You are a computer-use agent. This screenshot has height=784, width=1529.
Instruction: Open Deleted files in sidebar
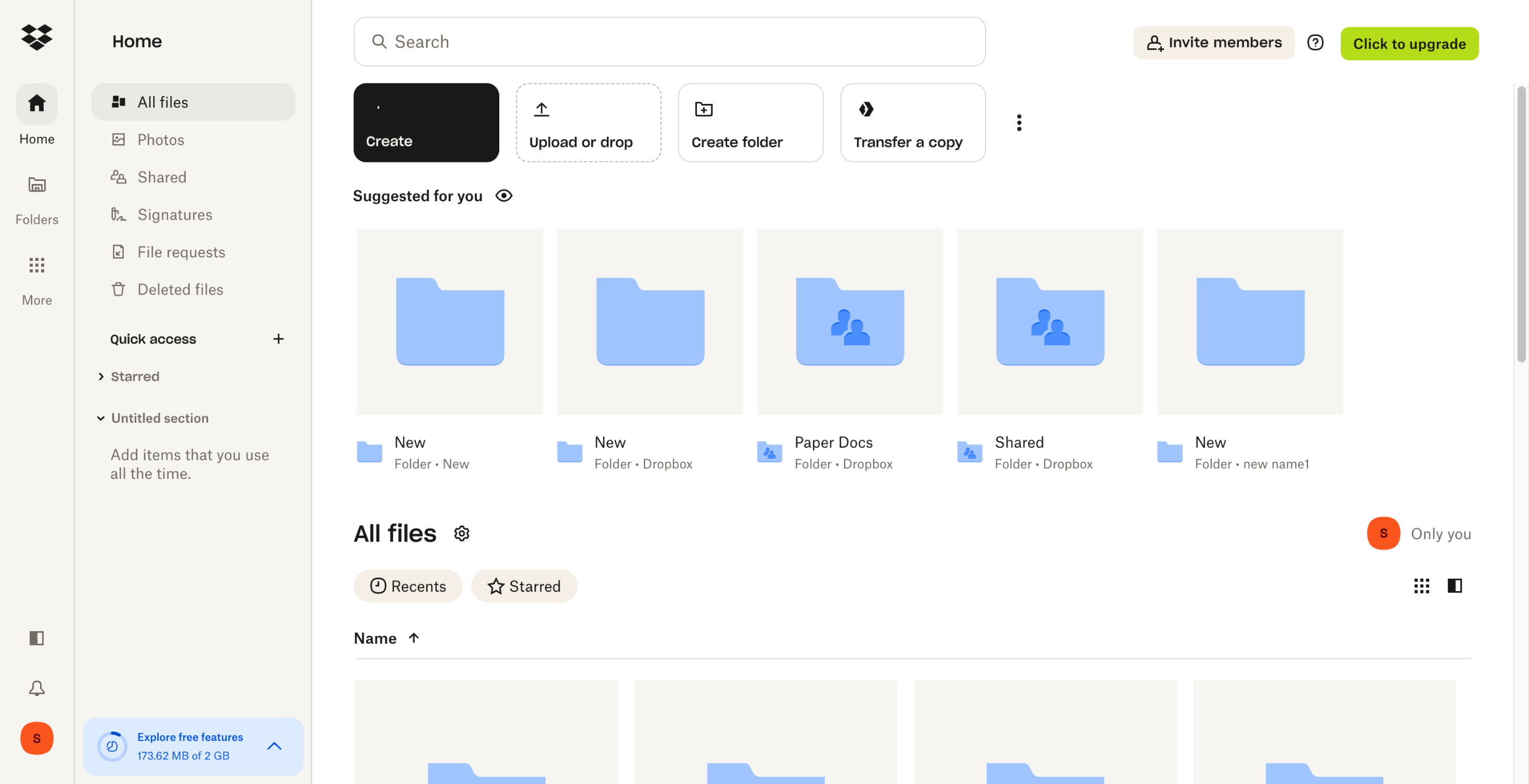pyautogui.click(x=180, y=290)
